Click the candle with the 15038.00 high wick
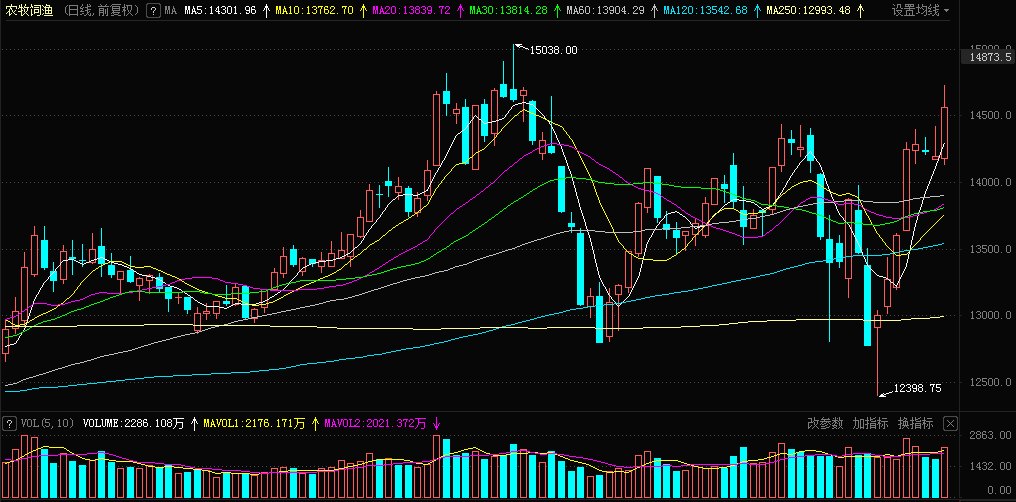Viewport: 1016px width, 502px height. [x=513, y=94]
